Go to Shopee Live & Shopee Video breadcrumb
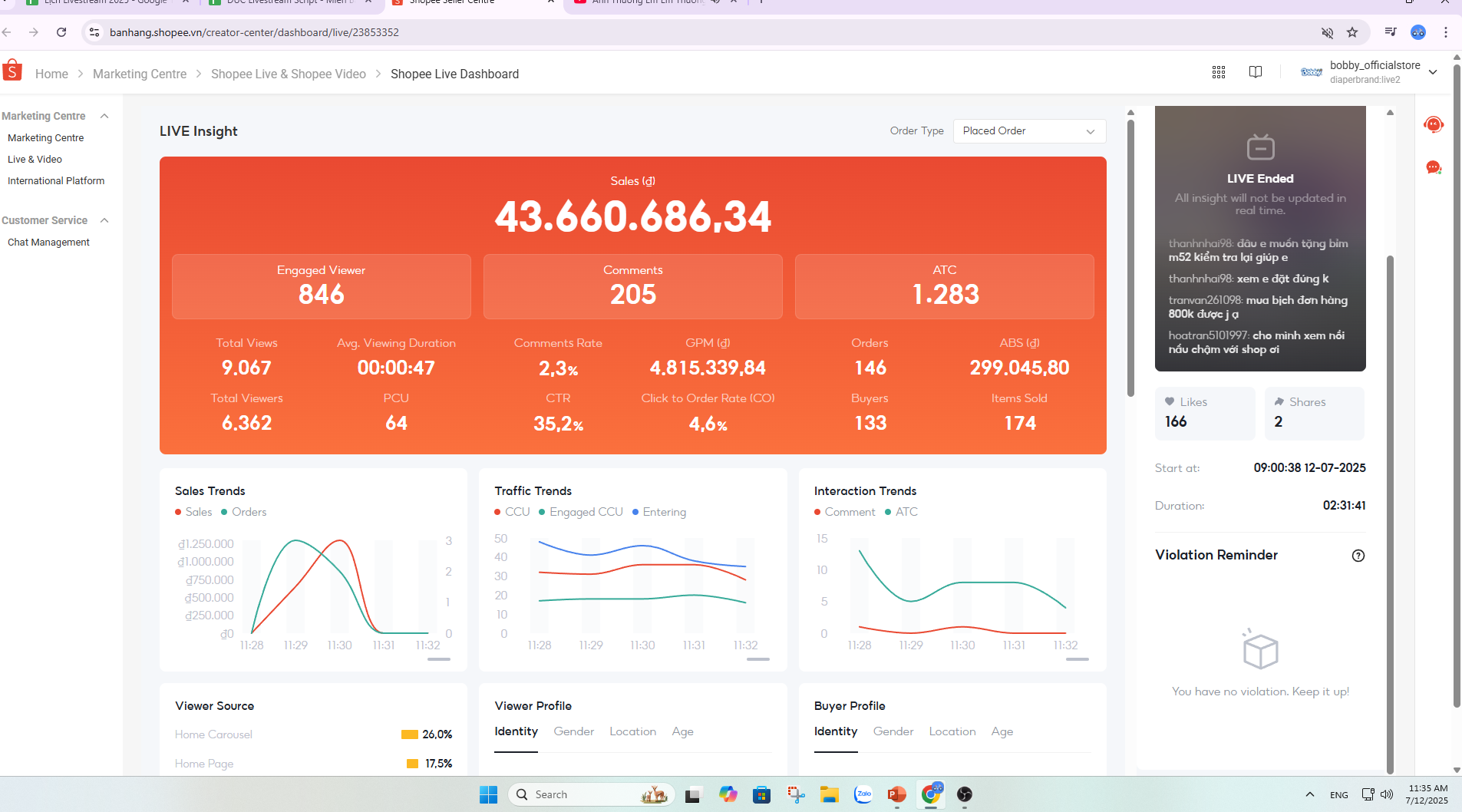The width and height of the screenshot is (1462, 812). point(289,74)
